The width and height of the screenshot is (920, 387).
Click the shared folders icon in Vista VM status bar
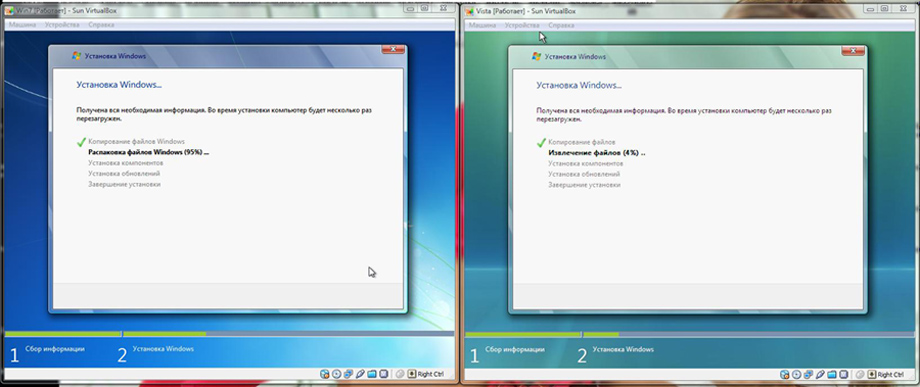click(832, 374)
